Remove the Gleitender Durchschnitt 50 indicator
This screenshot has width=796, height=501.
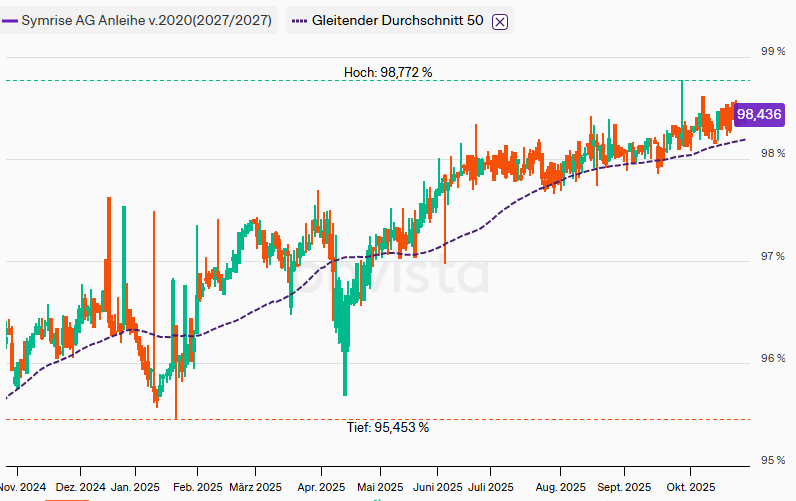[x=501, y=21]
